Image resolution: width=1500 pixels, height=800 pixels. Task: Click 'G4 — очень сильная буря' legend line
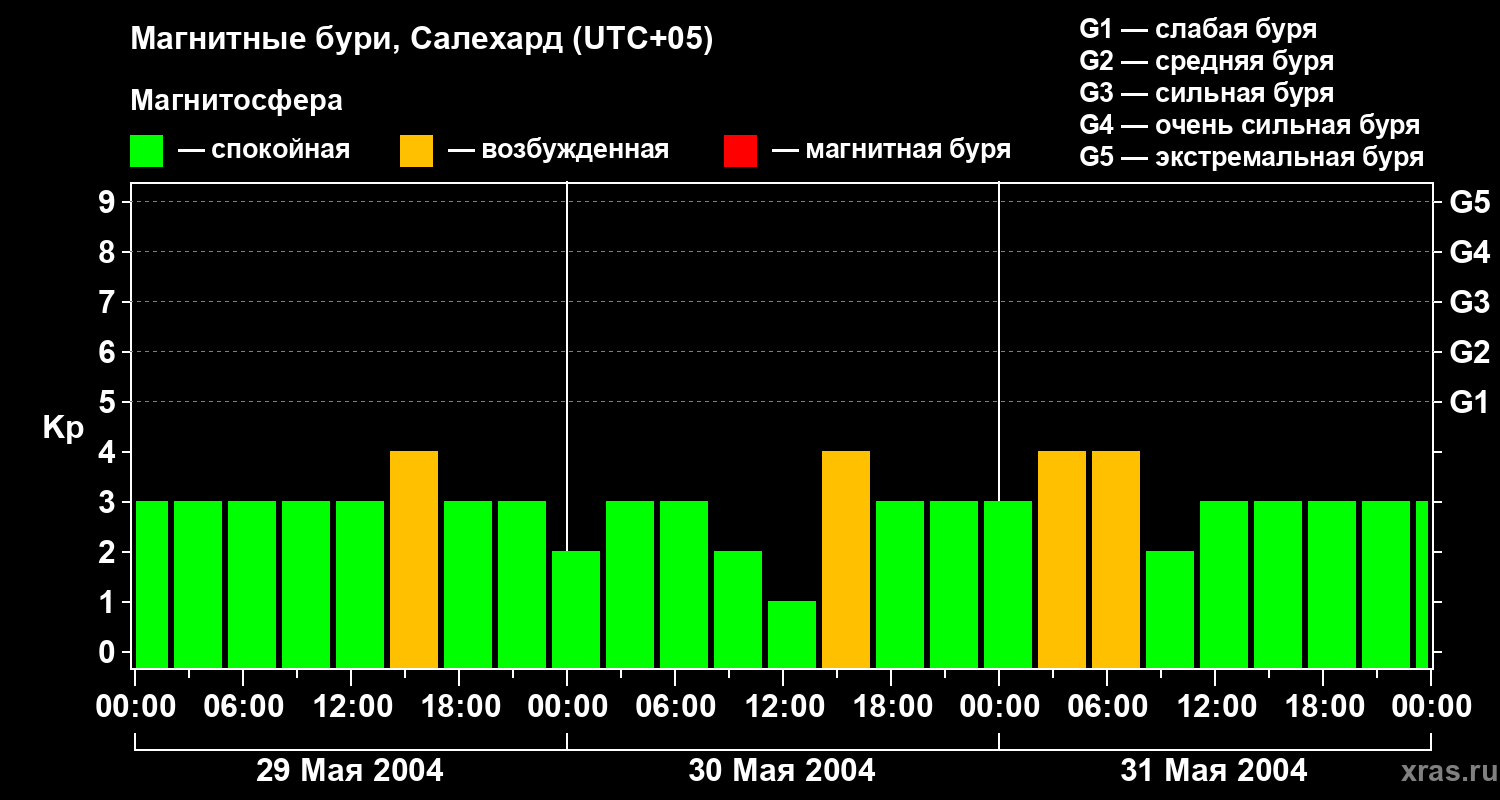1250,125
